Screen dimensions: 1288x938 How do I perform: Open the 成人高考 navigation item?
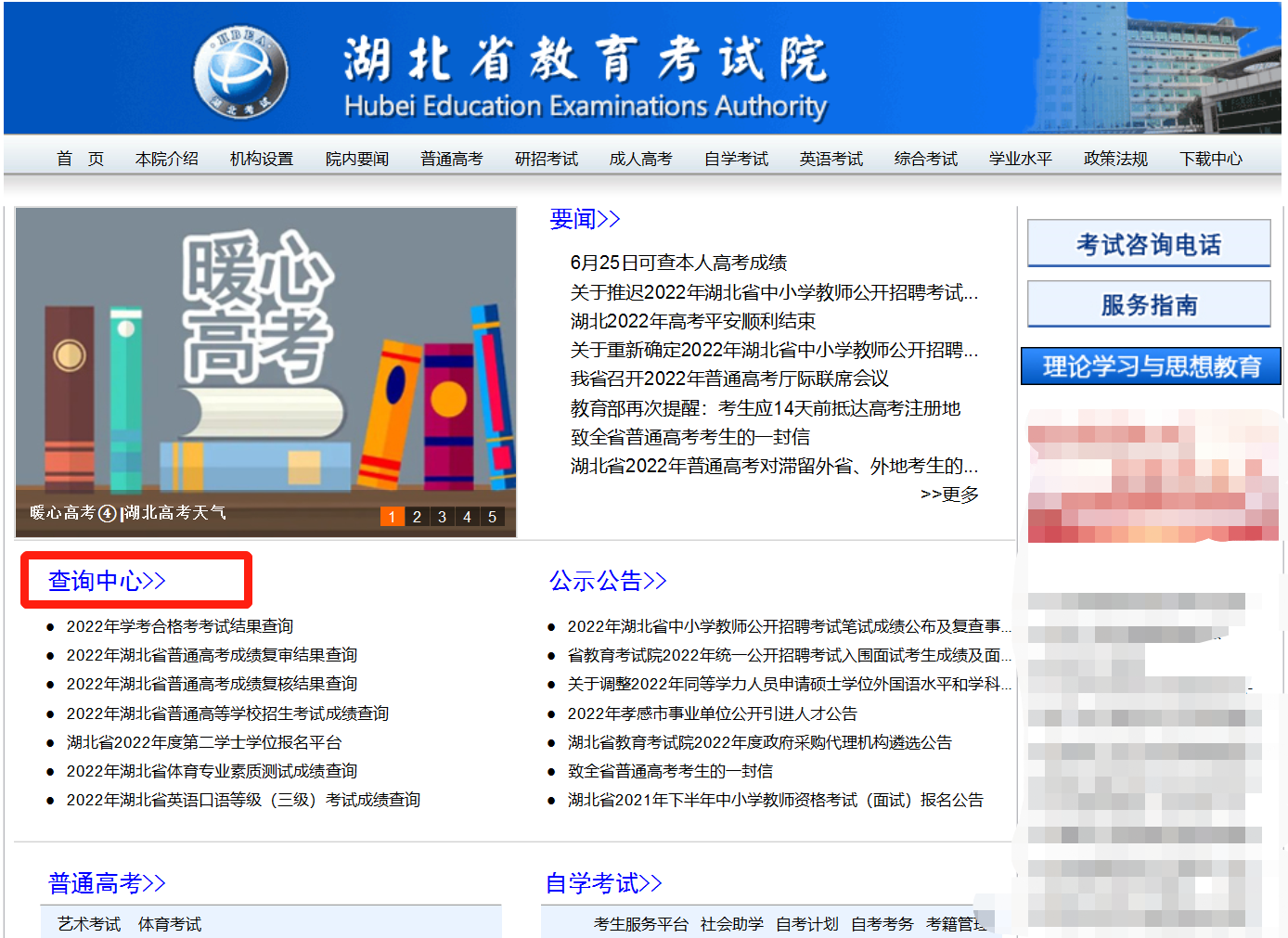coord(641,159)
